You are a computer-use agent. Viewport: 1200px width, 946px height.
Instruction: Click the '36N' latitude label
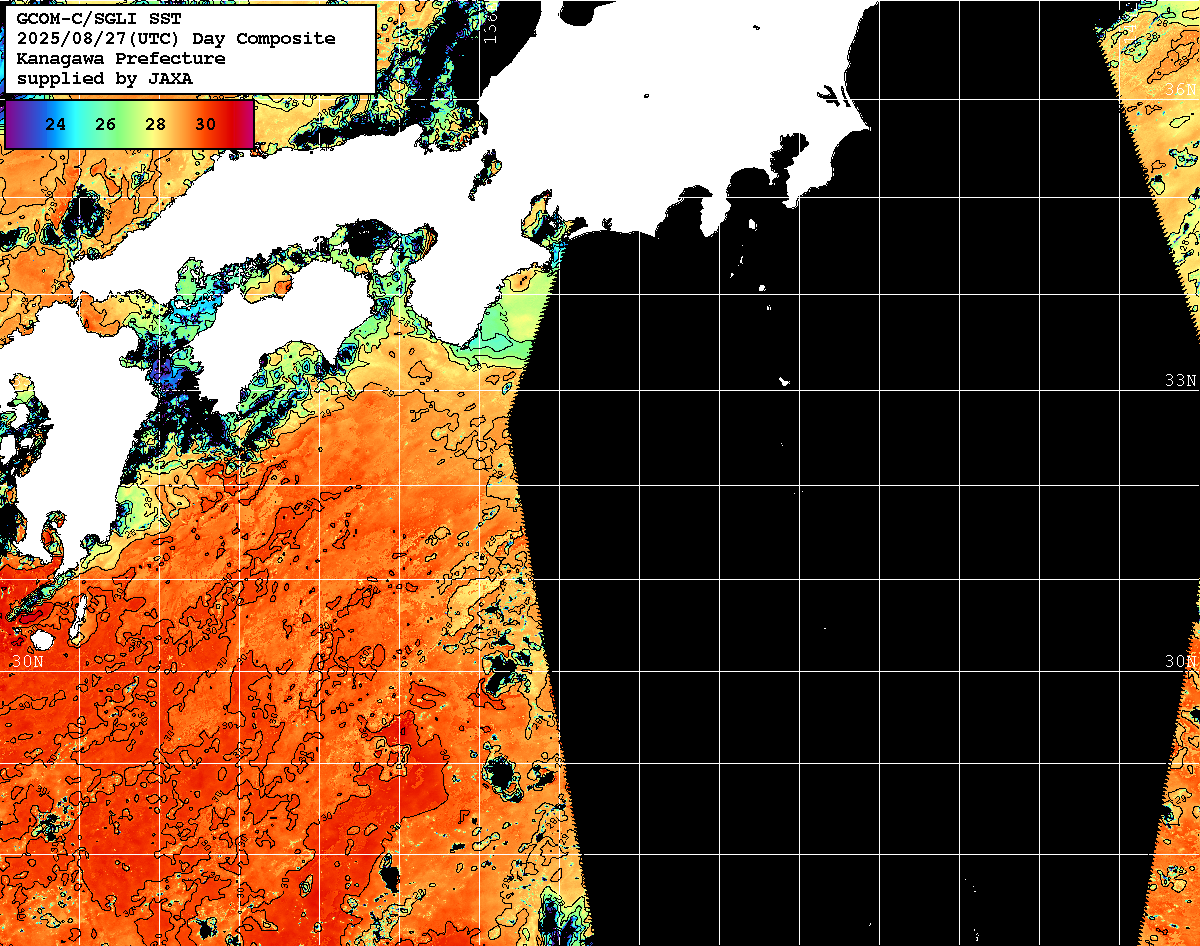click(1181, 90)
